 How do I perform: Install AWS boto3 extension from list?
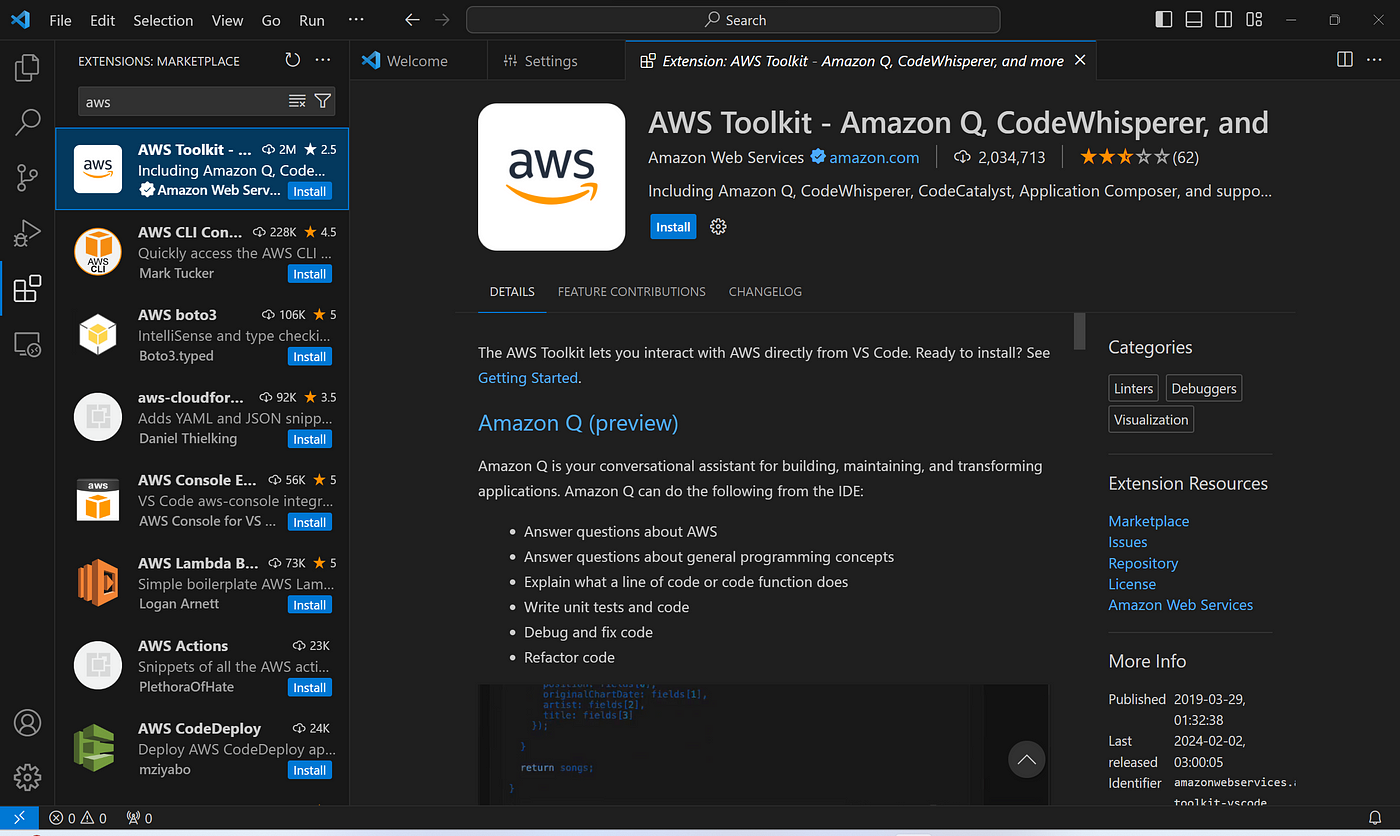click(309, 357)
